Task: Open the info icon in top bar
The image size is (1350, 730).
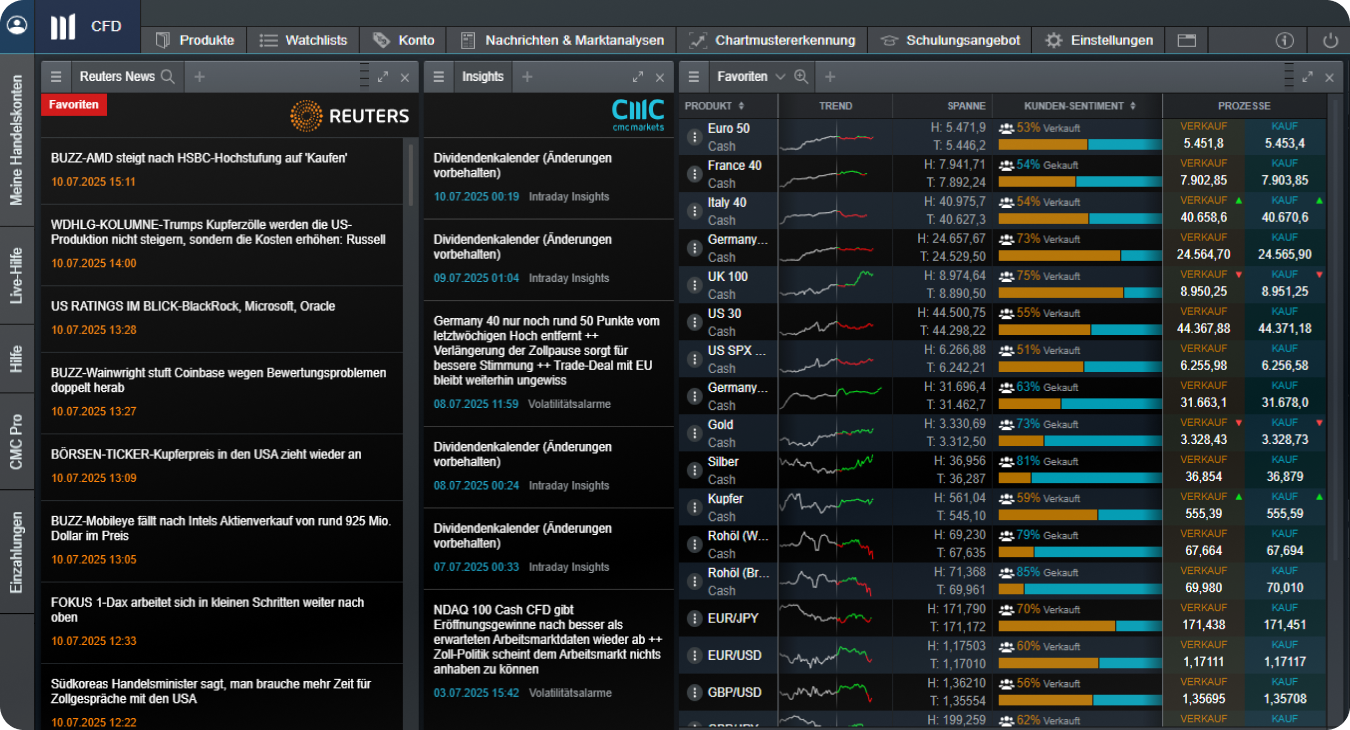Action: point(1285,41)
